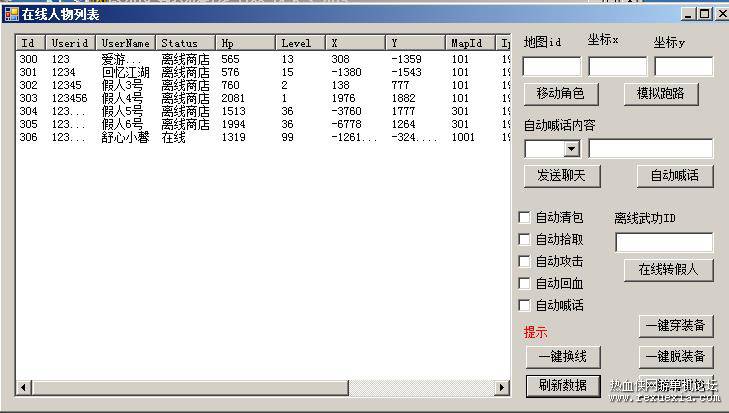Viewport: 729px width, 413px height.
Task: Click the Status column header
Action: click(186, 43)
